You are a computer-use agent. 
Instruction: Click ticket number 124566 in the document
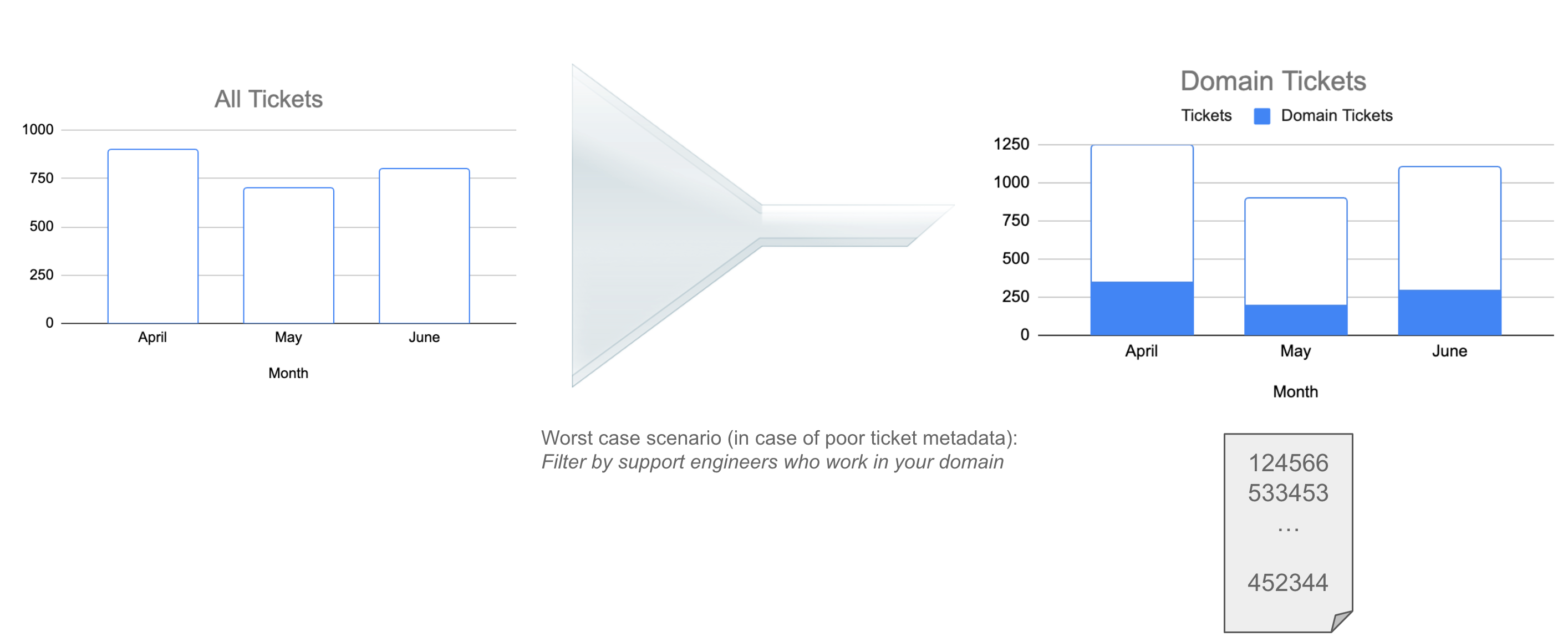(1288, 463)
